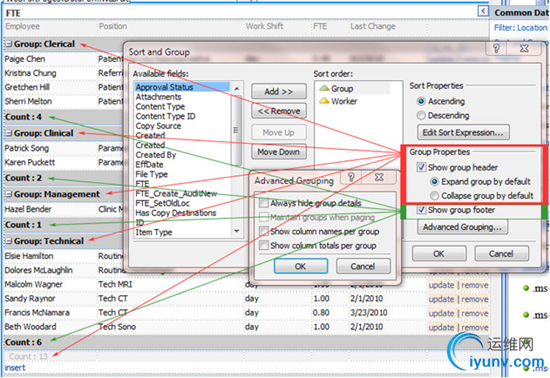The width and height of the screenshot is (550, 378).
Task: Click the Position column header
Action: (x=113, y=26)
